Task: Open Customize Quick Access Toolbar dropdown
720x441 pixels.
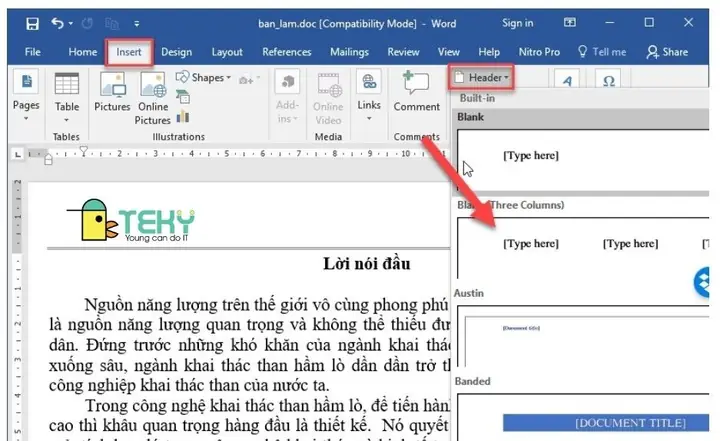Action: pyautogui.click(x=136, y=23)
